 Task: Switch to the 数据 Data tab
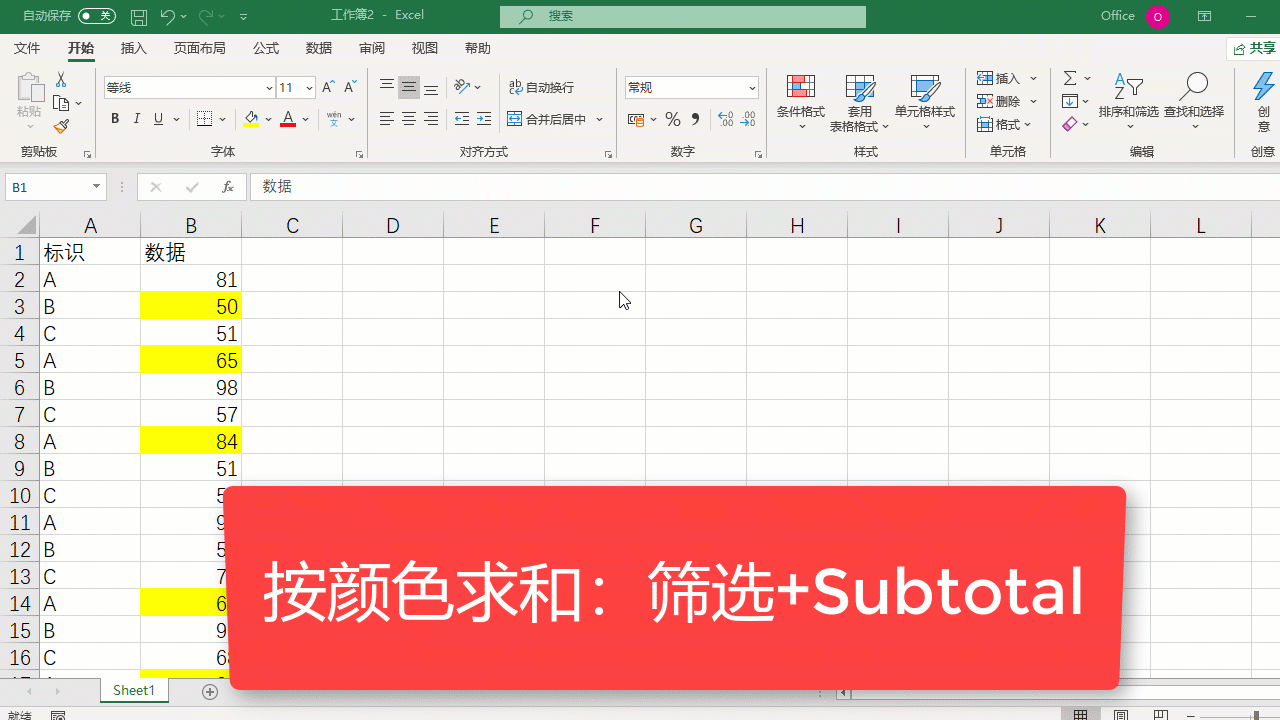pos(319,48)
